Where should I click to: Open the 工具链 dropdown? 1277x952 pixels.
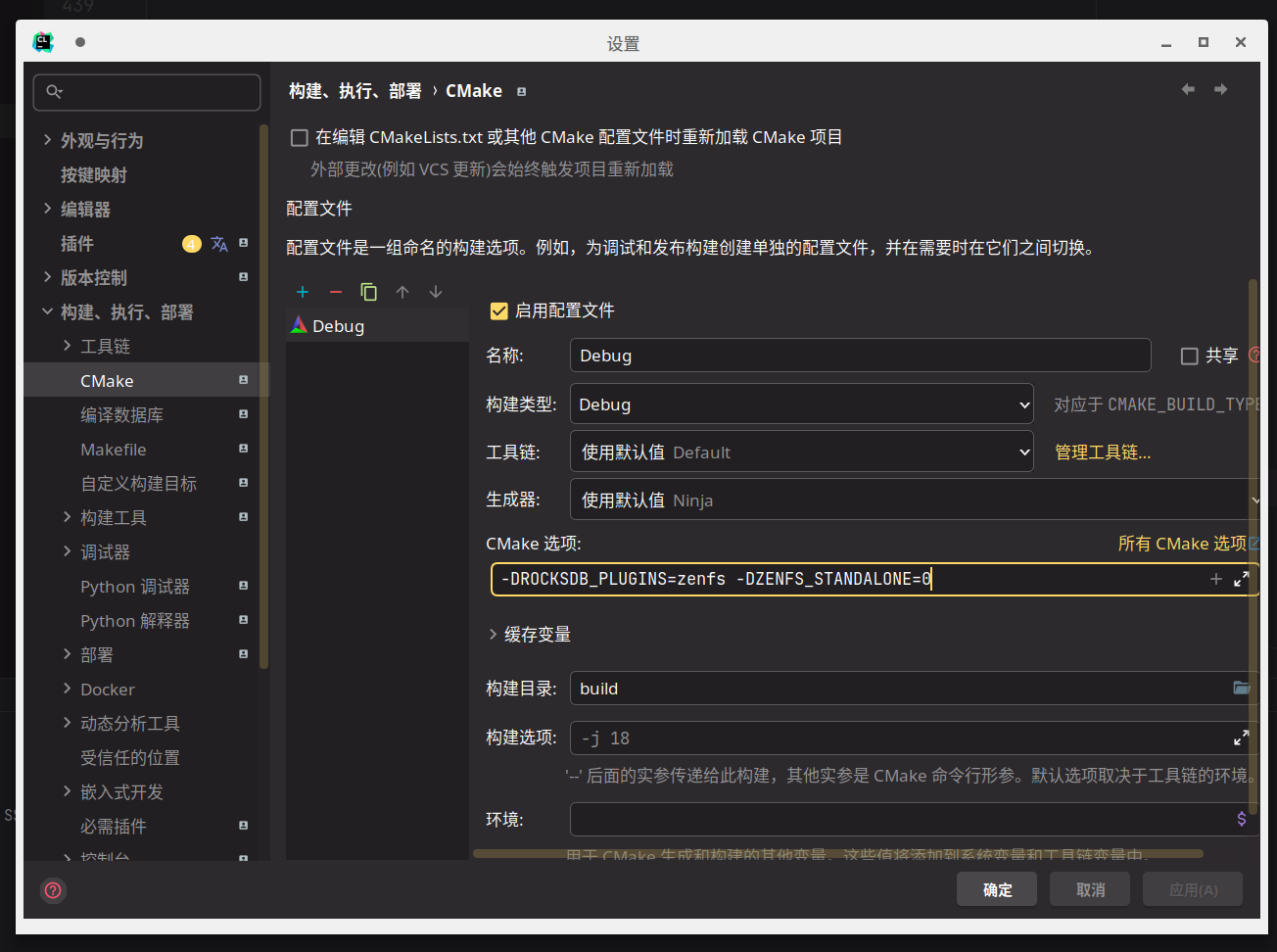pos(801,452)
